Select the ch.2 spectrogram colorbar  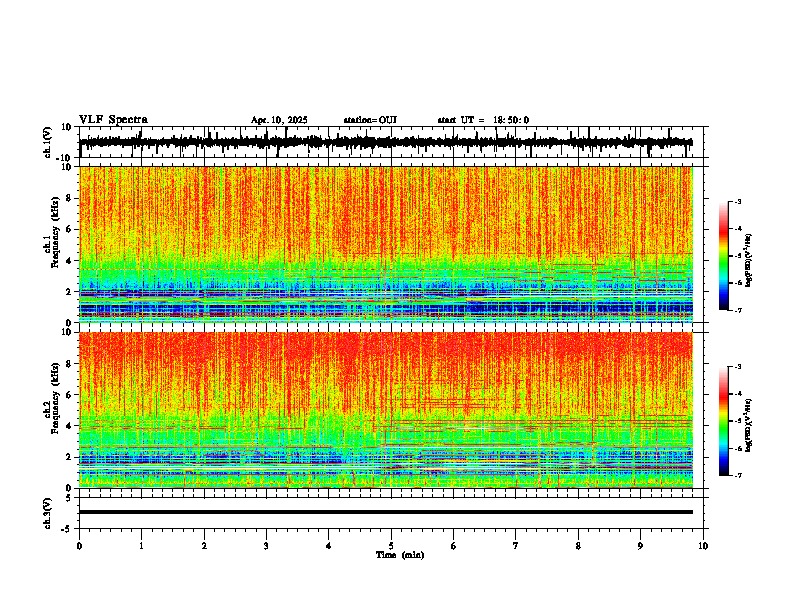click(x=724, y=421)
